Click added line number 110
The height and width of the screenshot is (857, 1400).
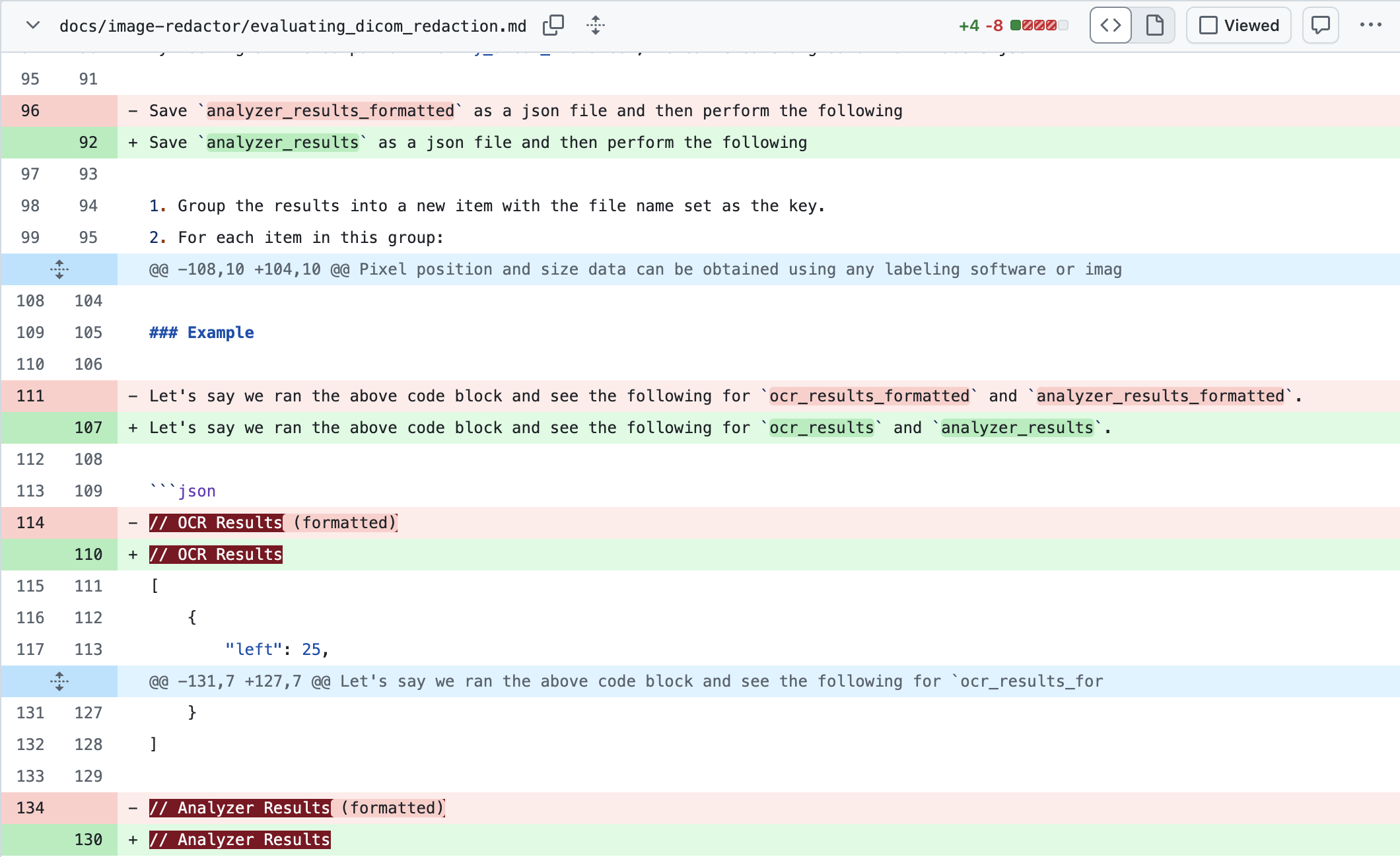88,555
